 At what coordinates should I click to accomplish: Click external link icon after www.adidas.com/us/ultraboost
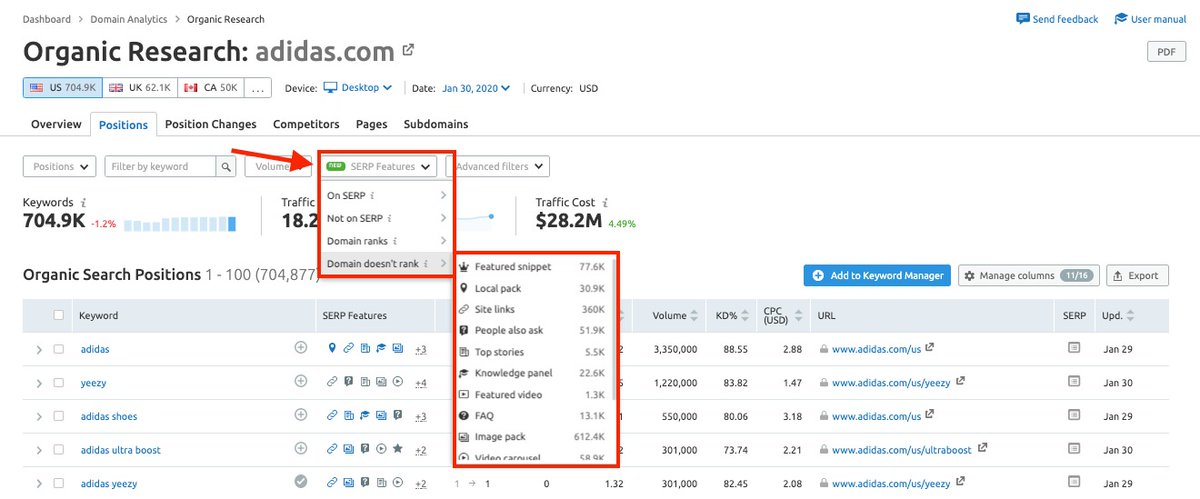tap(982, 449)
